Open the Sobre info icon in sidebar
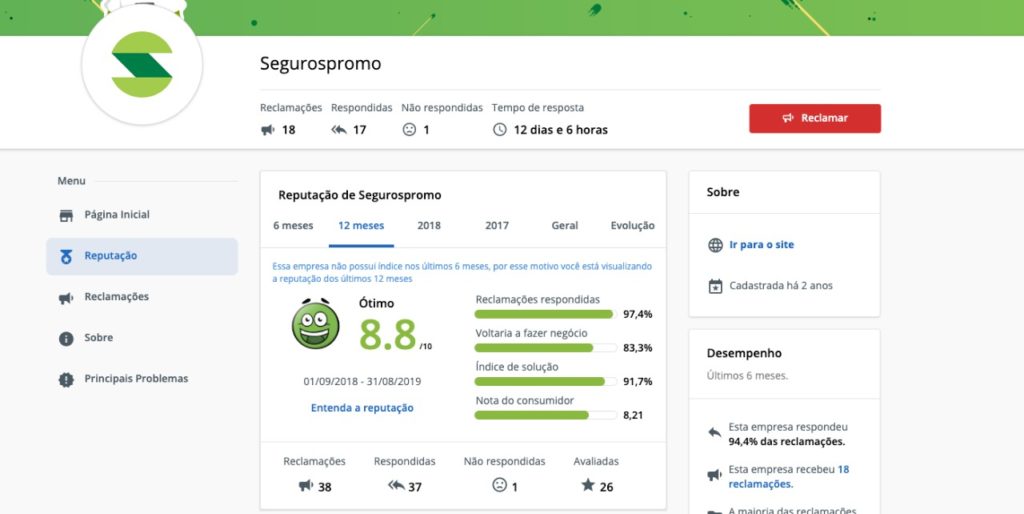 pos(66,338)
